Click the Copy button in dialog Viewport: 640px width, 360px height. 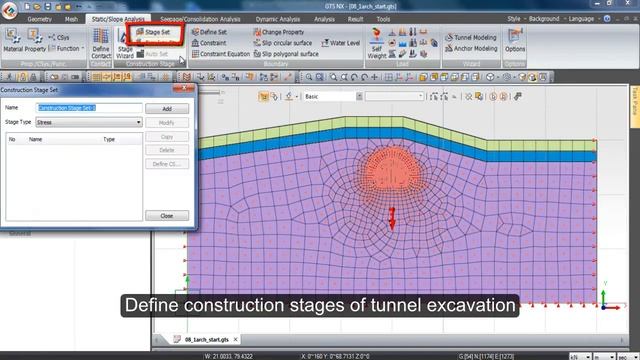click(x=167, y=137)
